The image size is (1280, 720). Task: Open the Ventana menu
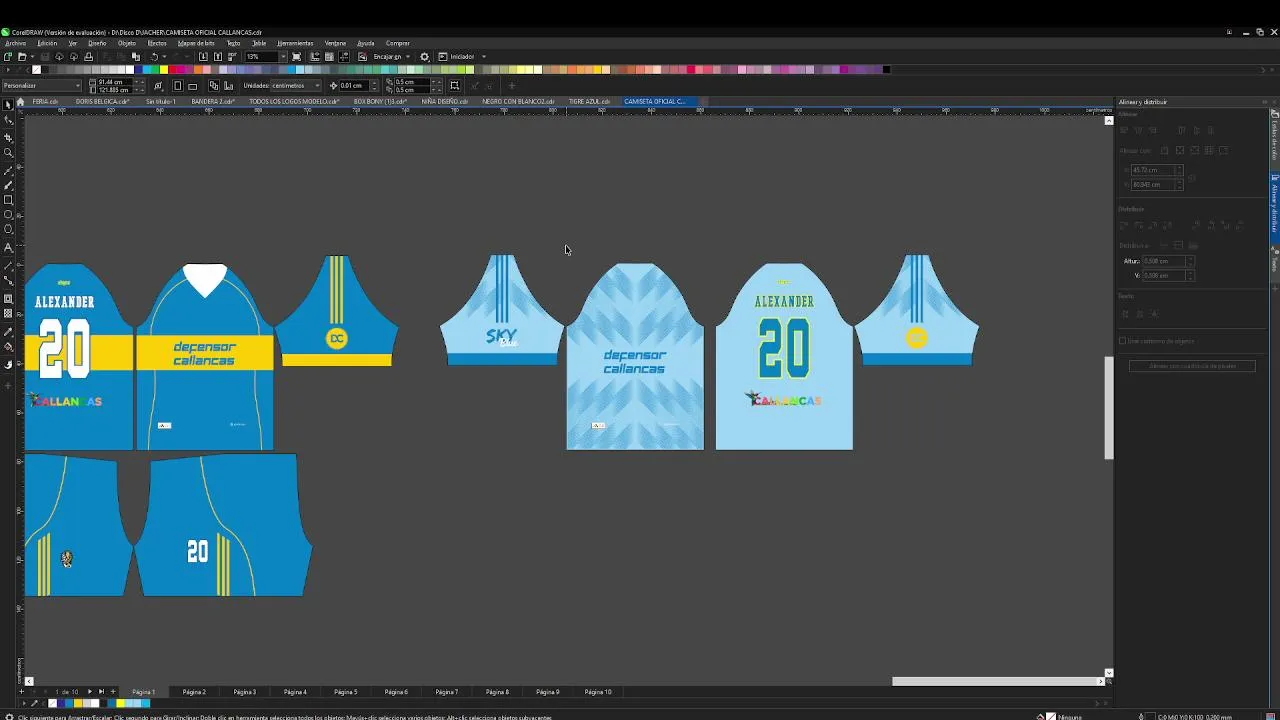click(x=335, y=43)
